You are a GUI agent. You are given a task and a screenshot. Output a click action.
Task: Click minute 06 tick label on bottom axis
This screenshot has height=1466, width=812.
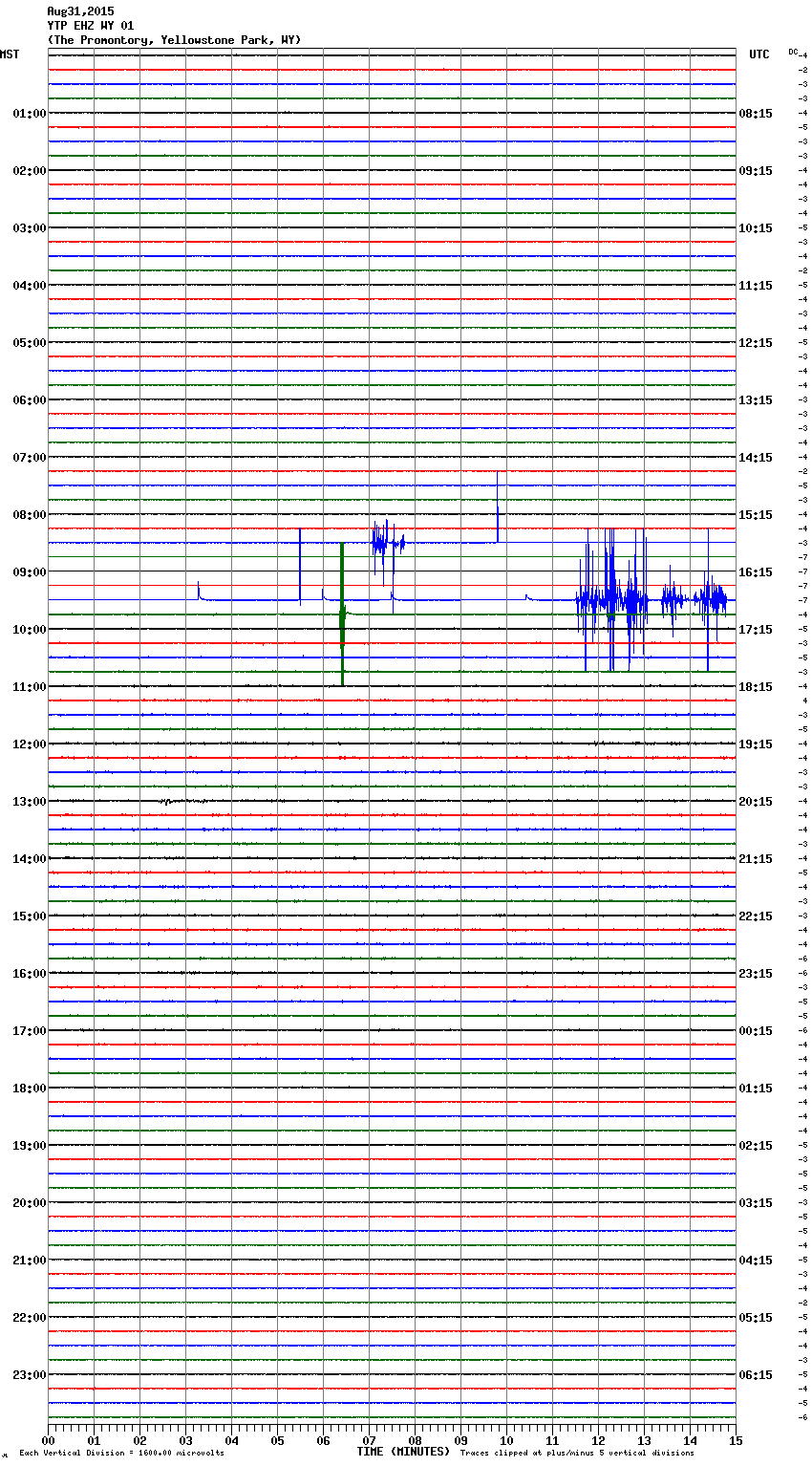pos(323,1440)
